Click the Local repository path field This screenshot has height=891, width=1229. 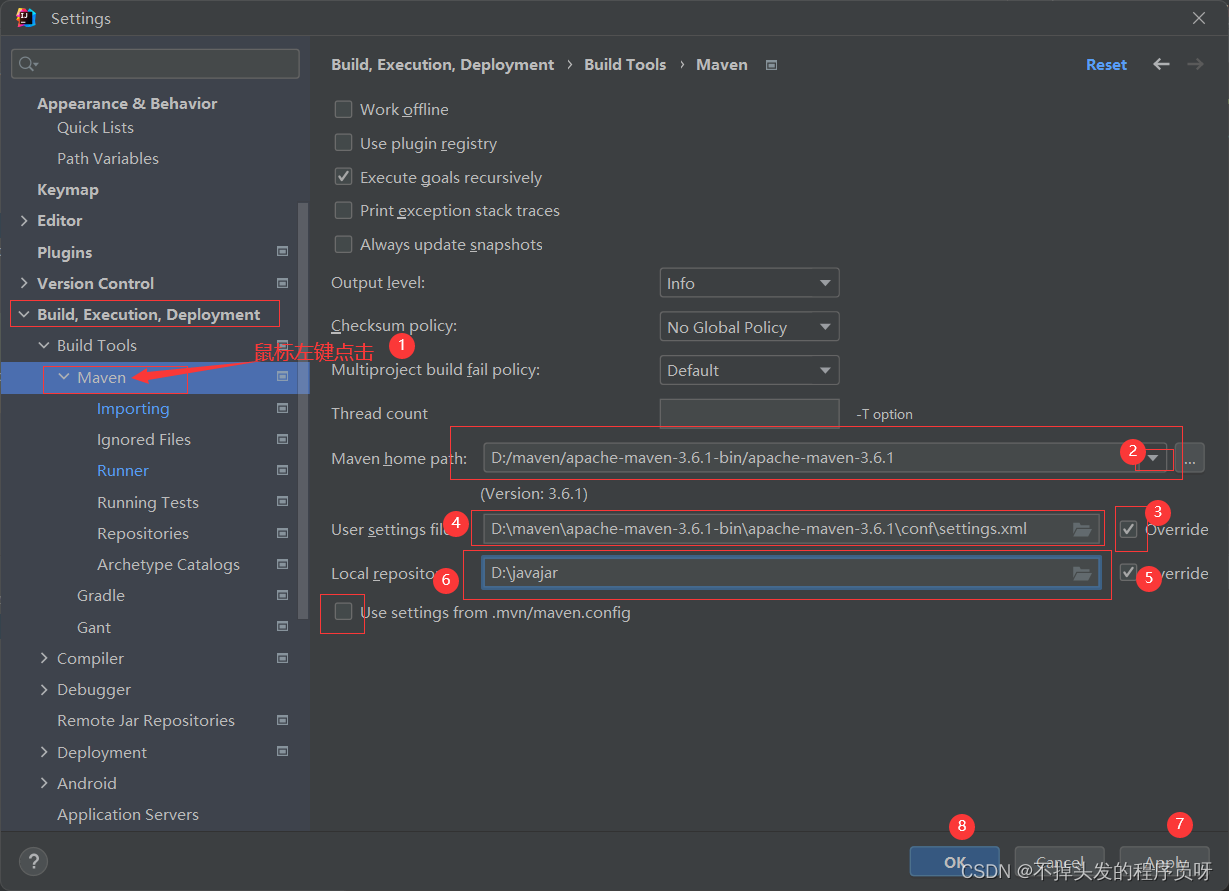coord(791,573)
